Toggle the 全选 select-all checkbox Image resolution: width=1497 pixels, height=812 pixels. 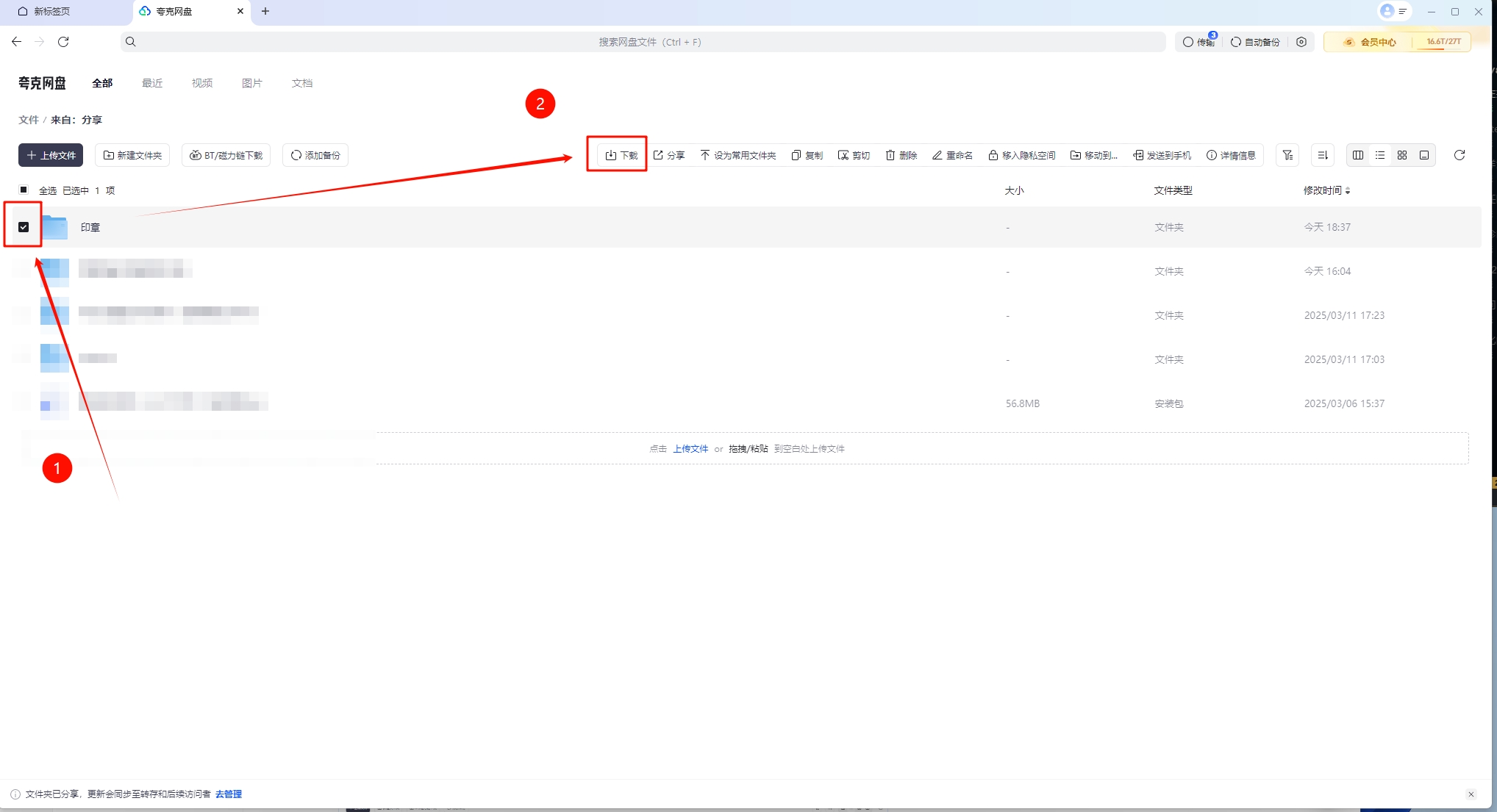[24, 190]
